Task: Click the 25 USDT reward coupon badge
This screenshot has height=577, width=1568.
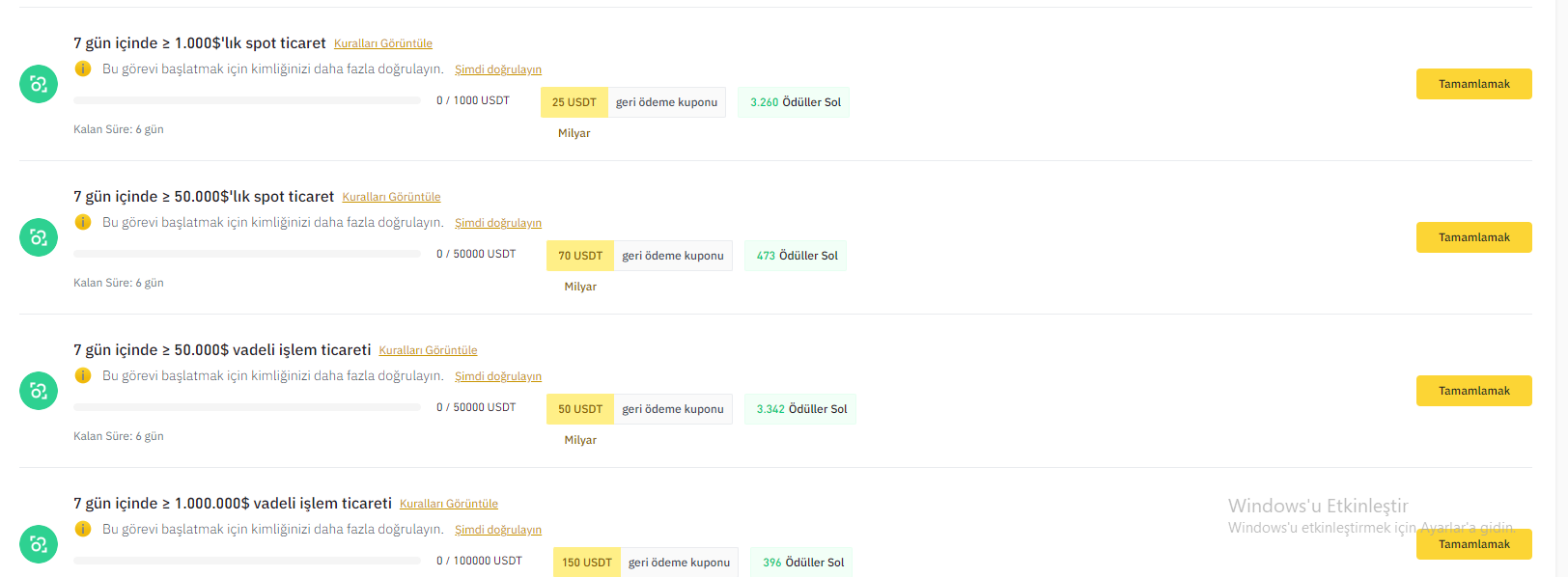Action: [574, 102]
